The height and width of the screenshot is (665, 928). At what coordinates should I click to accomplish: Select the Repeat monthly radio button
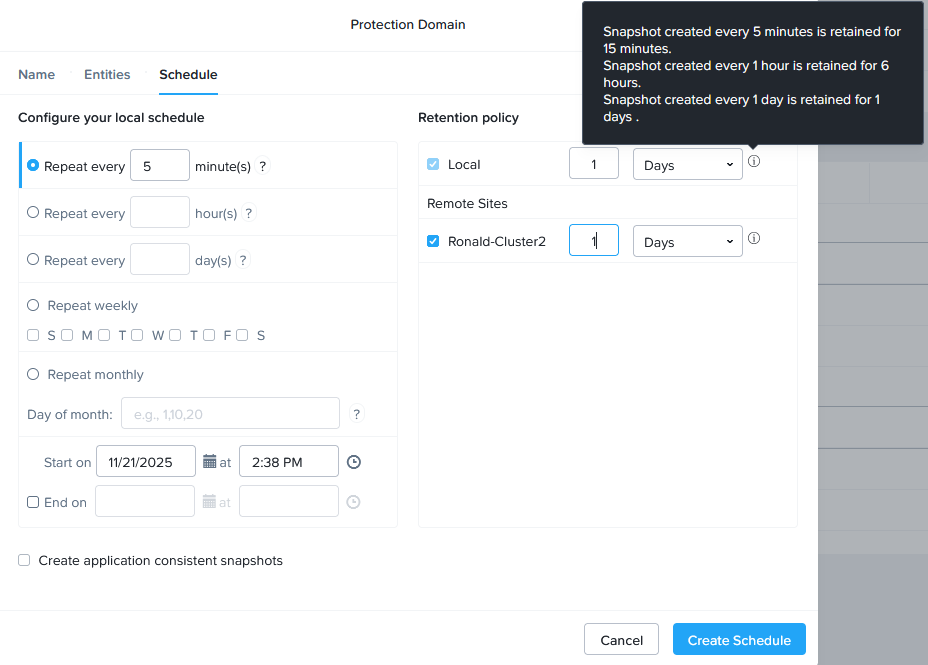tap(34, 375)
